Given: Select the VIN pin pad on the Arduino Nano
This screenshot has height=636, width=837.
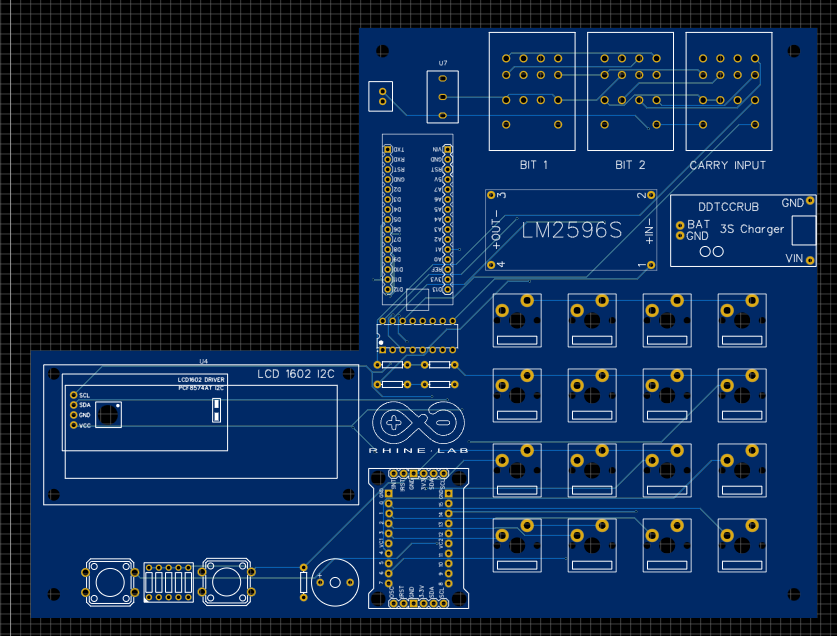Looking at the screenshot, I should (x=448, y=150).
